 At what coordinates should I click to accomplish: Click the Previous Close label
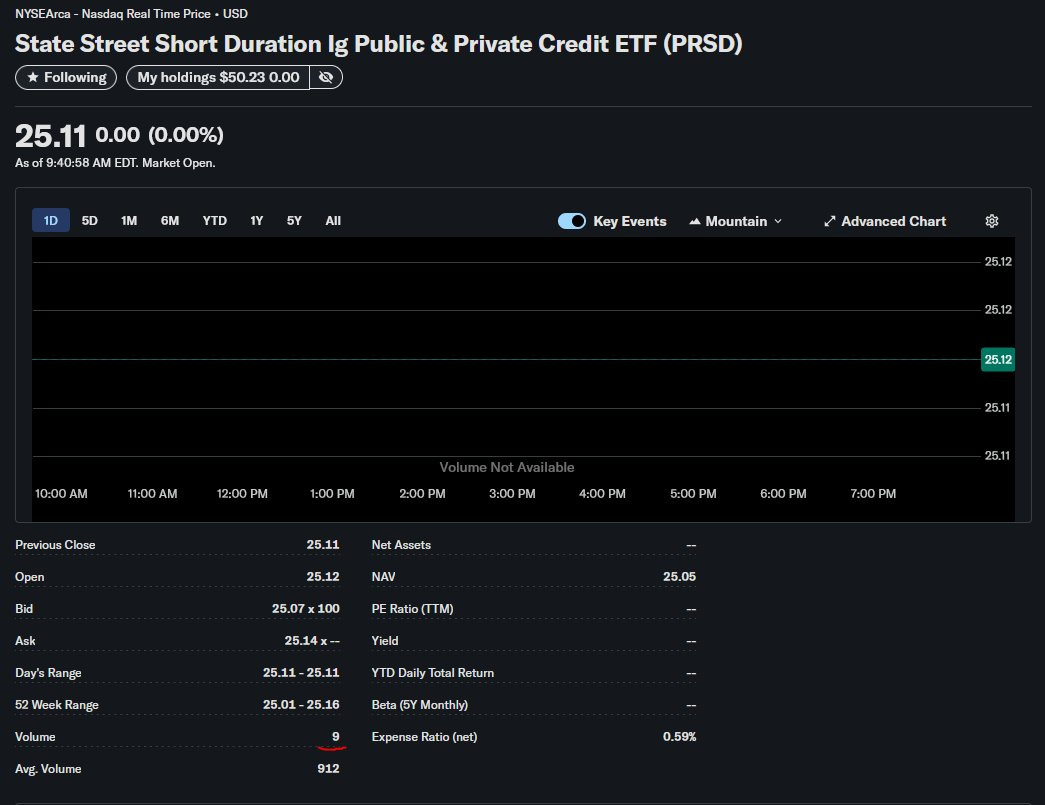tap(55, 545)
